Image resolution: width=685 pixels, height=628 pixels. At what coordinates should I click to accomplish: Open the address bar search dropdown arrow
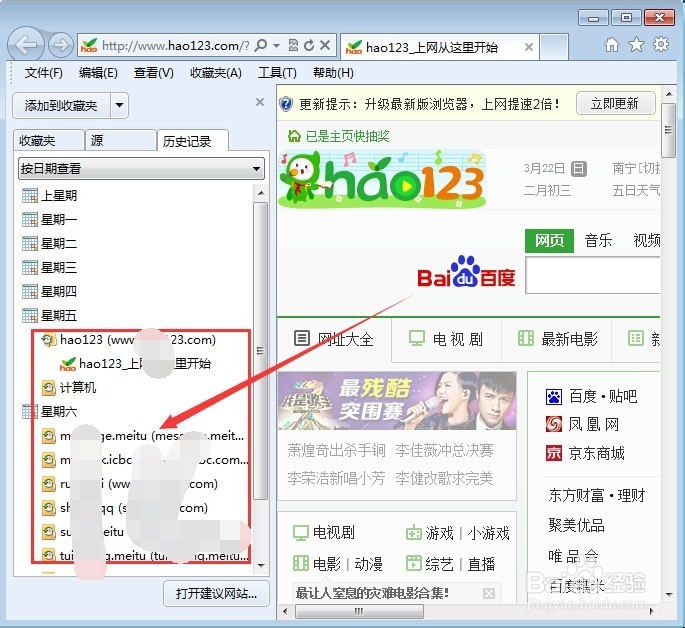click(x=277, y=45)
